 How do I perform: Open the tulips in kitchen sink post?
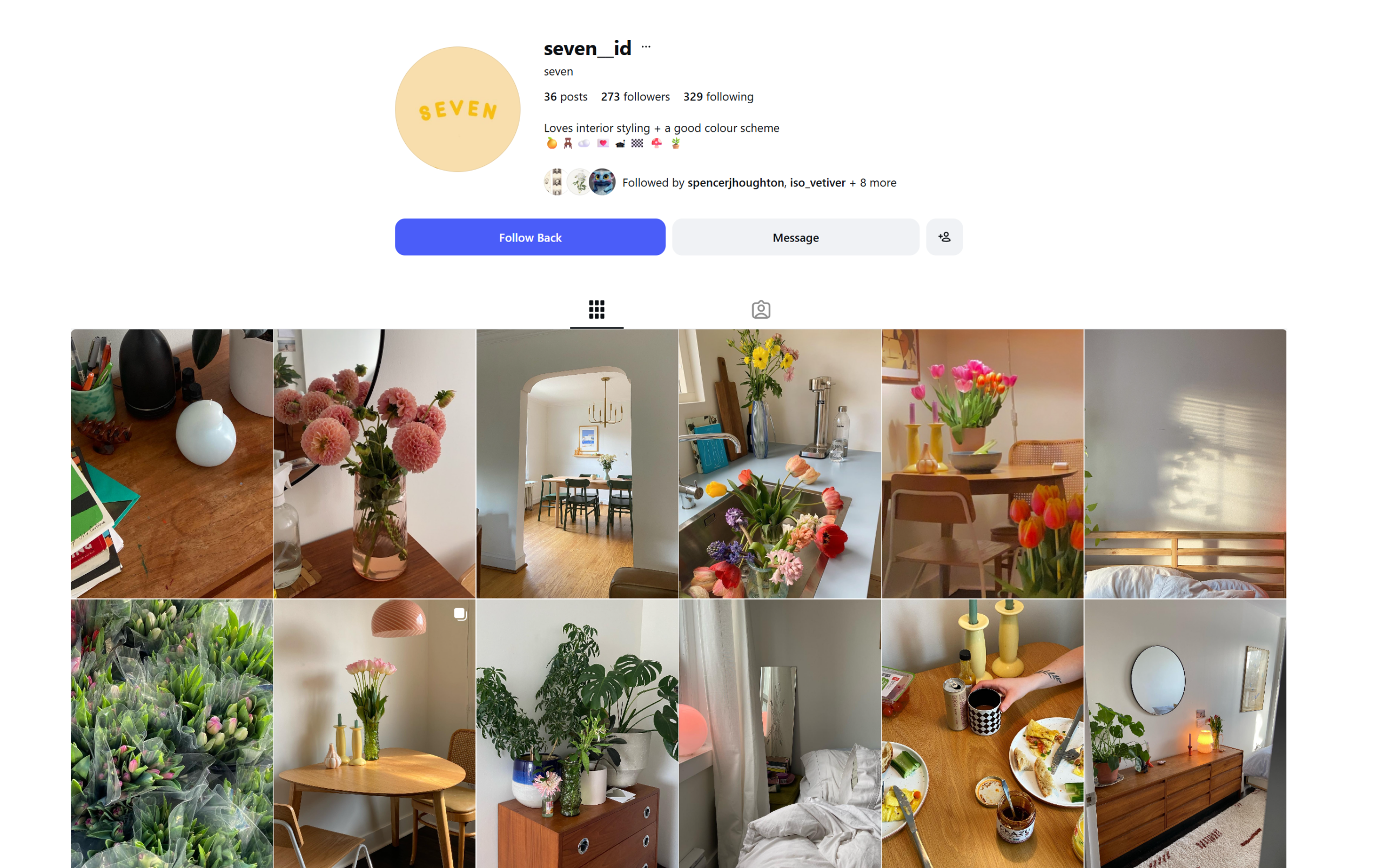click(x=780, y=463)
